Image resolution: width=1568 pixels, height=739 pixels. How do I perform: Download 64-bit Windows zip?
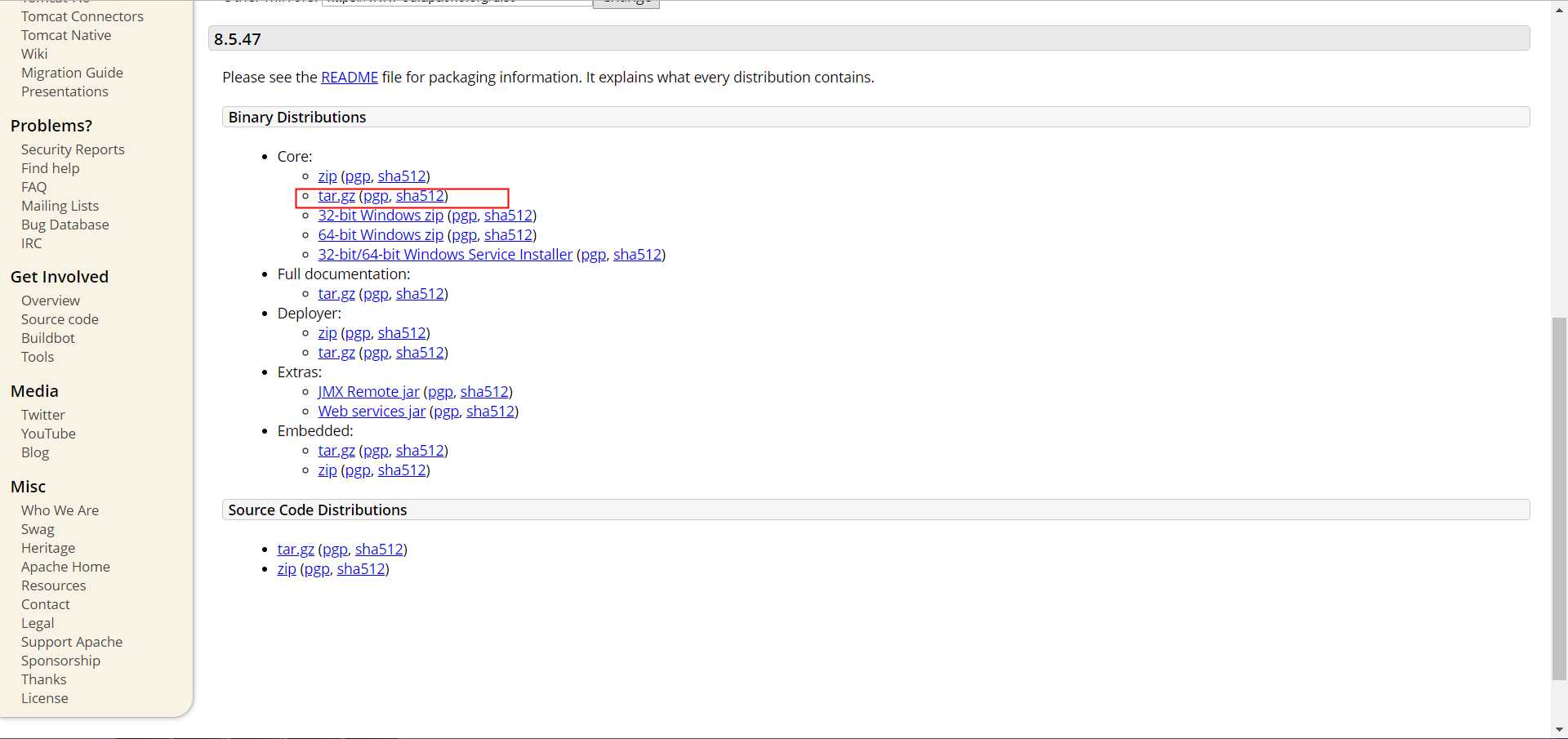381,235
